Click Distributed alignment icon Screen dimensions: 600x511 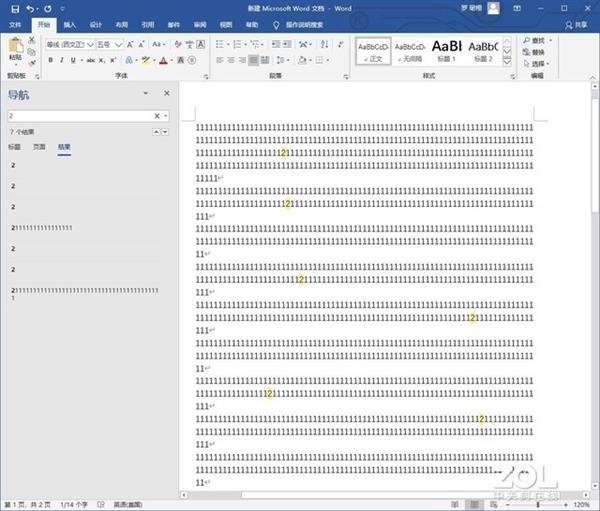(265, 60)
